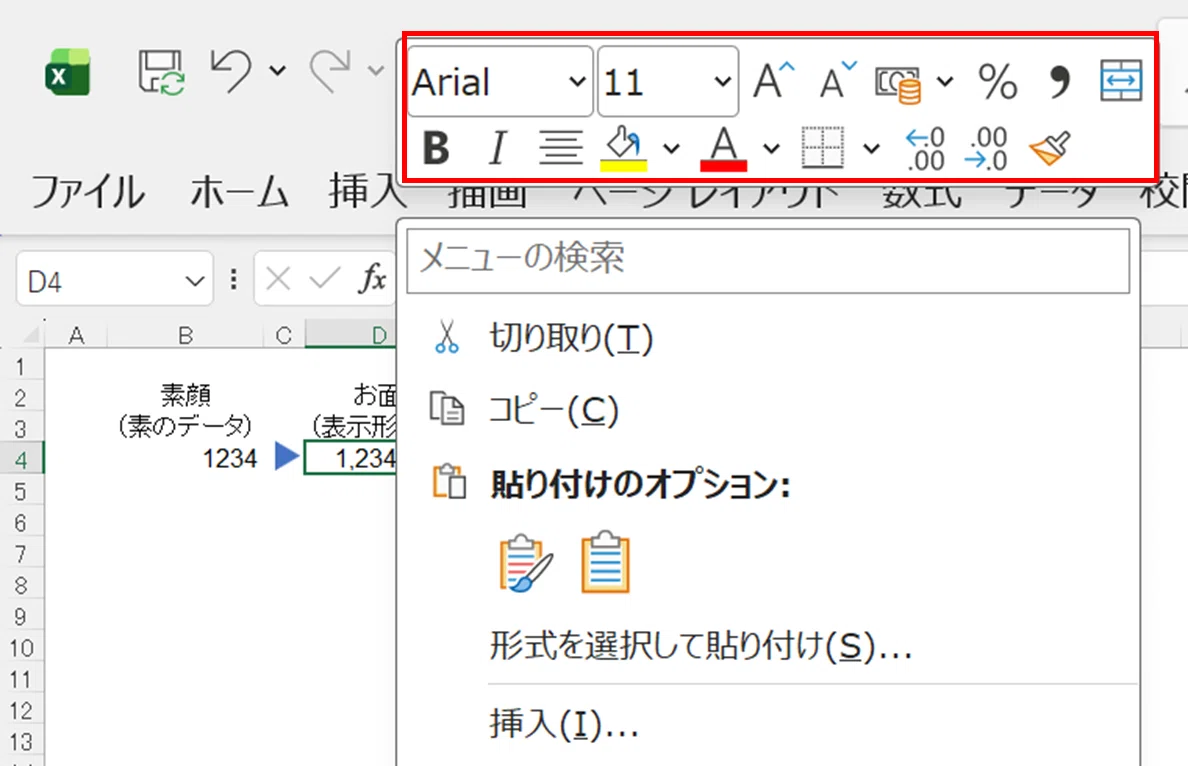Select the row 4 header
The width and height of the screenshot is (1188, 766).
[x=21, y=459]
